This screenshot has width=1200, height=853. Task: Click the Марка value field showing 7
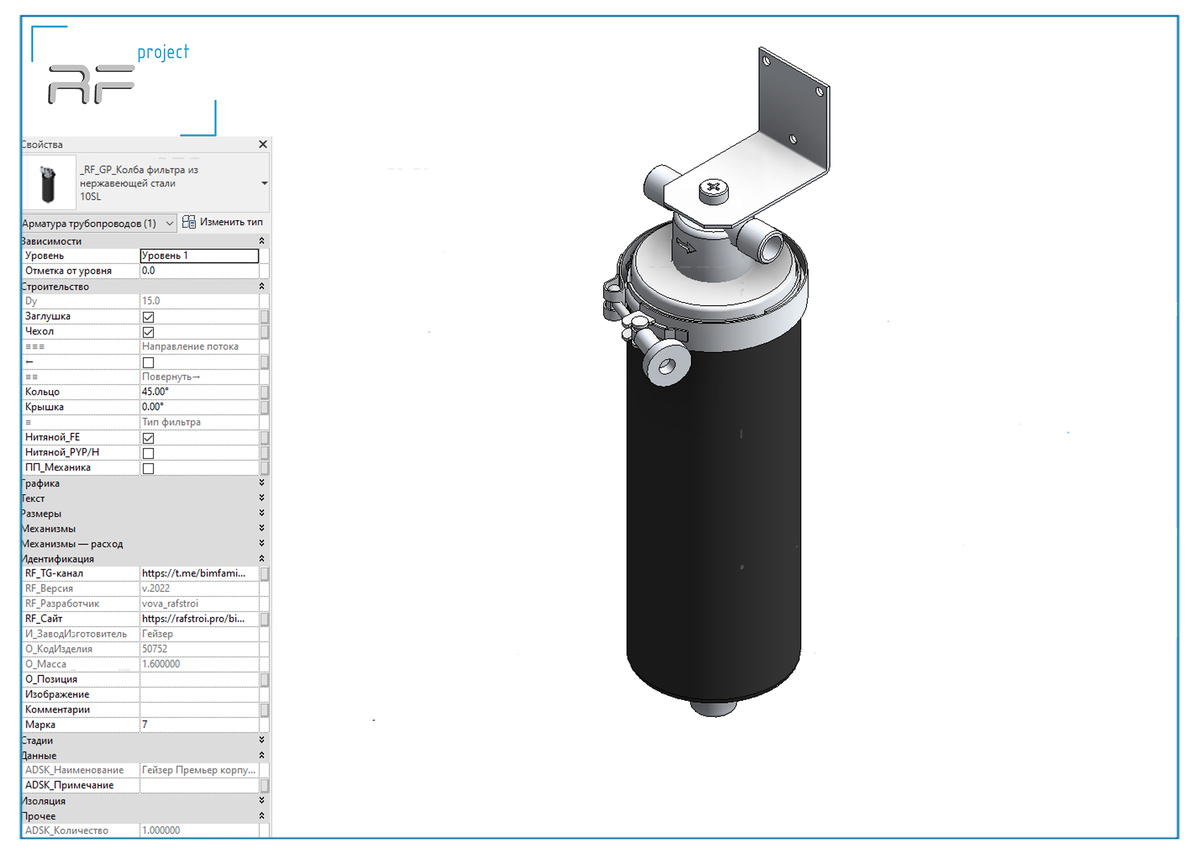(199, 725)
